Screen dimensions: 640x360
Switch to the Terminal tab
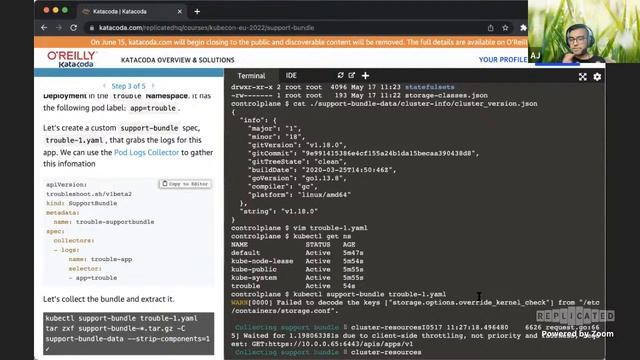251,76
